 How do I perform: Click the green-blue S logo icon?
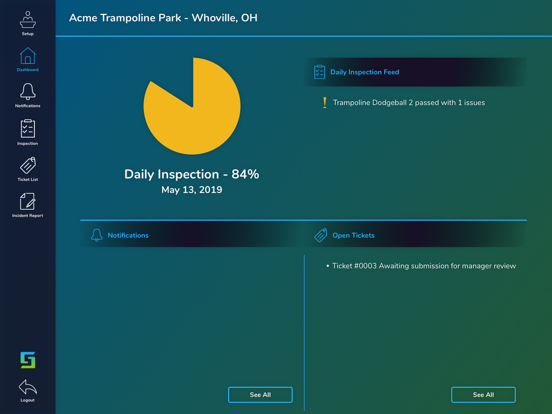(28, 360)
